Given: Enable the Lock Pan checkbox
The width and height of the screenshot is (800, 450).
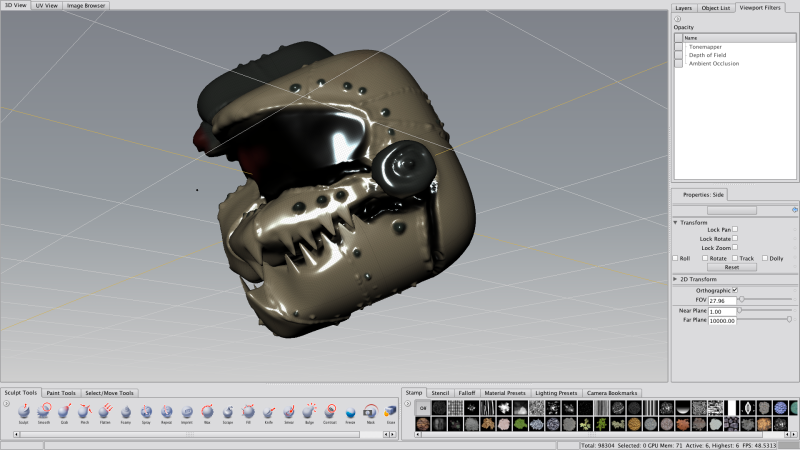Looking at the screenshot, I should 735,229.
